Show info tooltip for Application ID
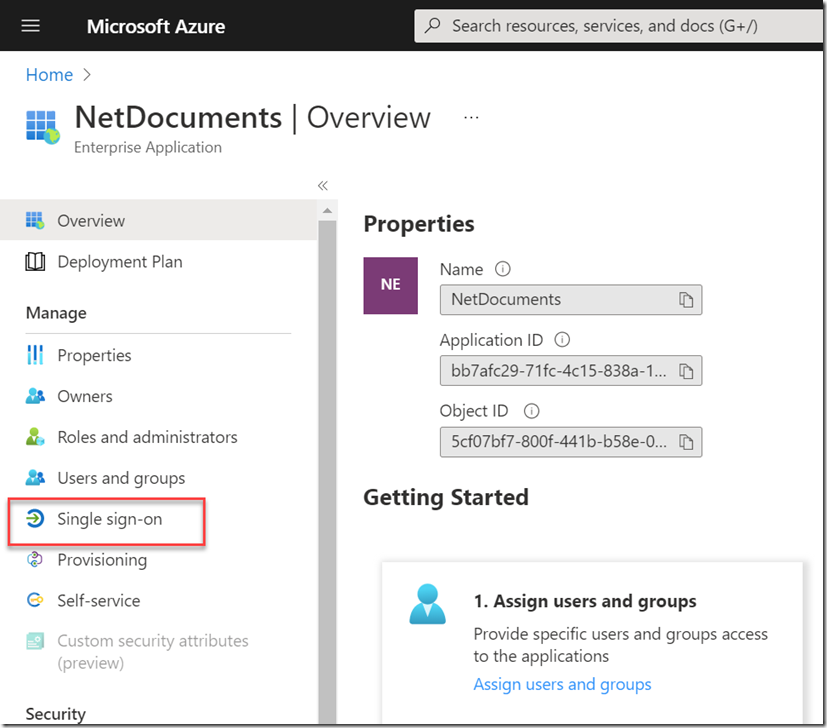Screen dimensions: 827x728 pyautogui.click(x=562, y=340)
